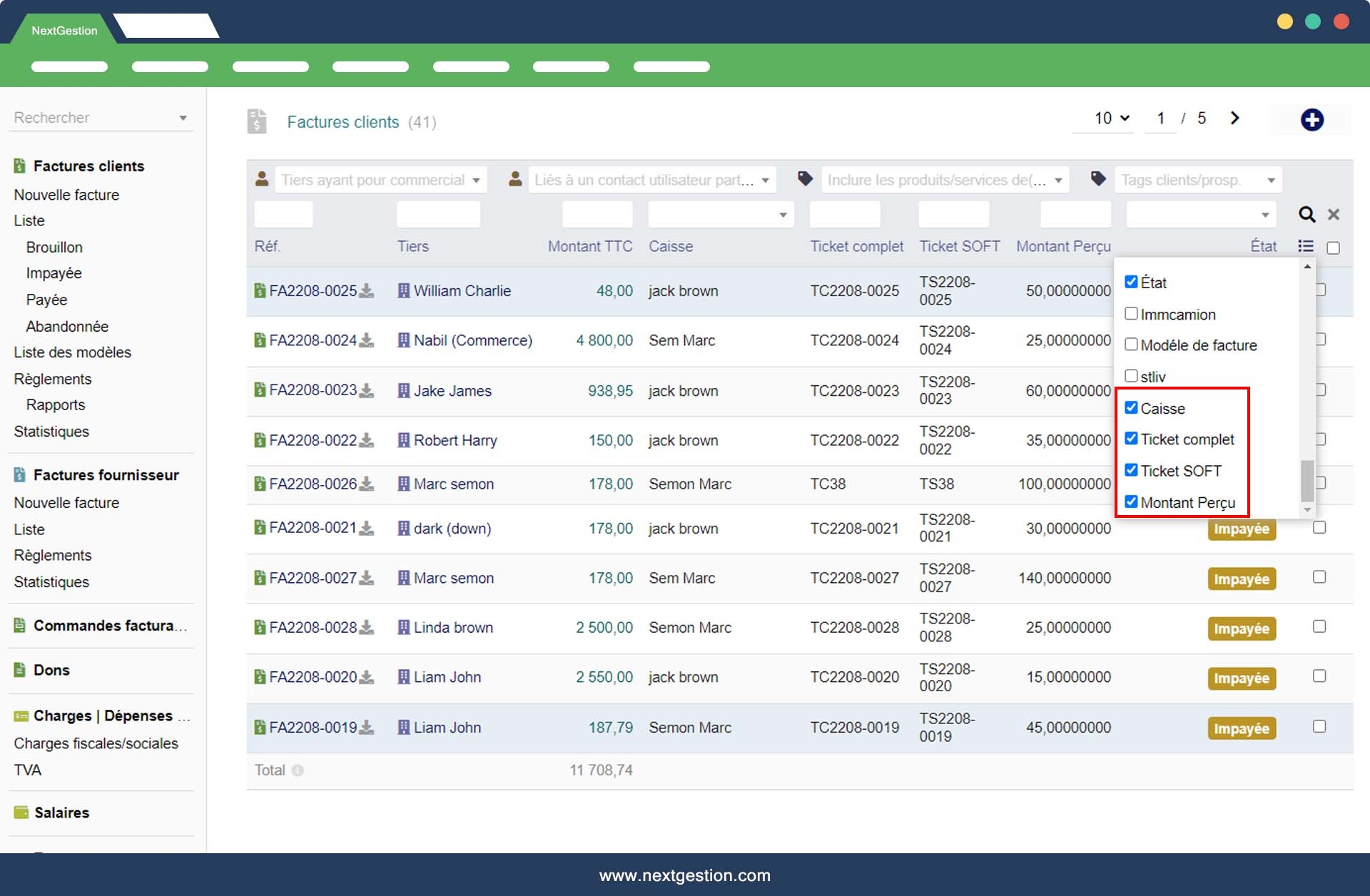Open Brouillon in the sidebar
1370x896 pixels.
click(54, 247)
